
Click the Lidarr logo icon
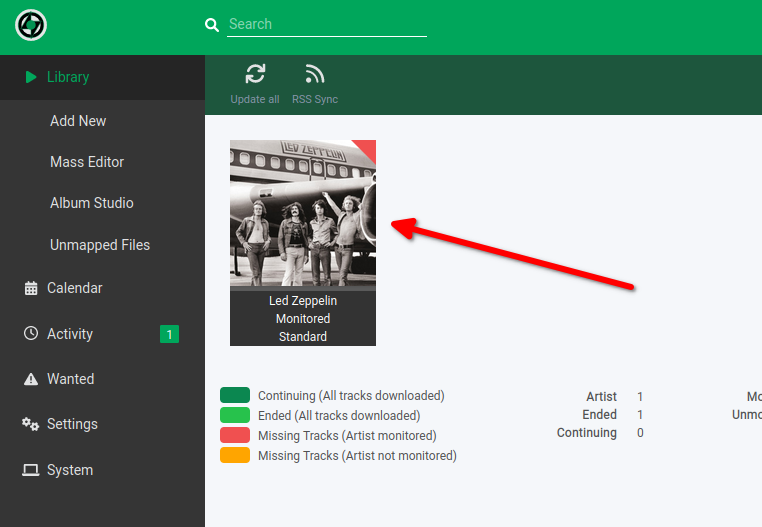click(x=31, y=25)
